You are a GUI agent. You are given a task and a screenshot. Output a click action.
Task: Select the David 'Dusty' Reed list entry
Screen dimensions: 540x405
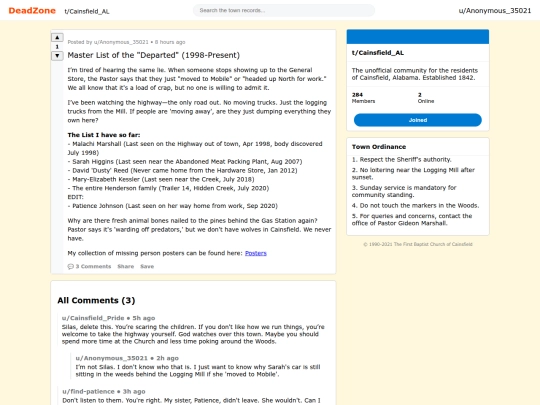183,170
